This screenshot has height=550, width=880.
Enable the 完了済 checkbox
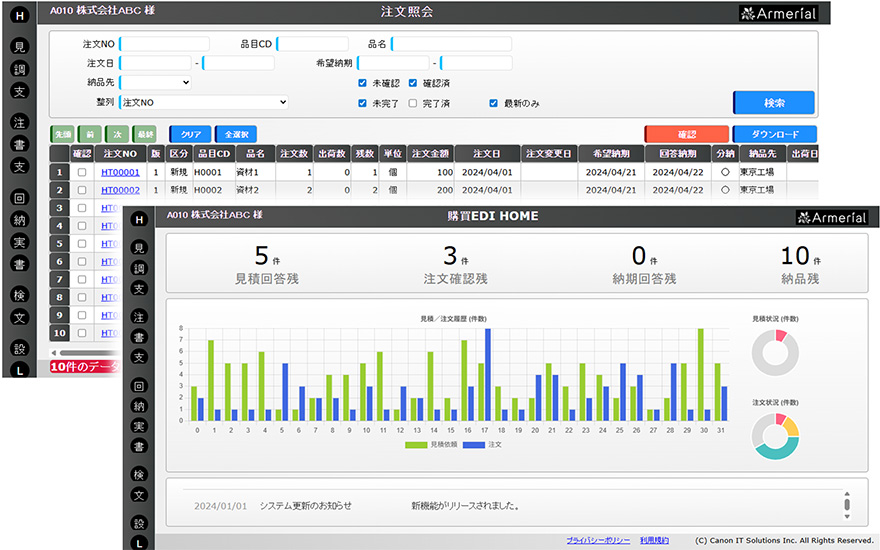click(x=413, y=102)
